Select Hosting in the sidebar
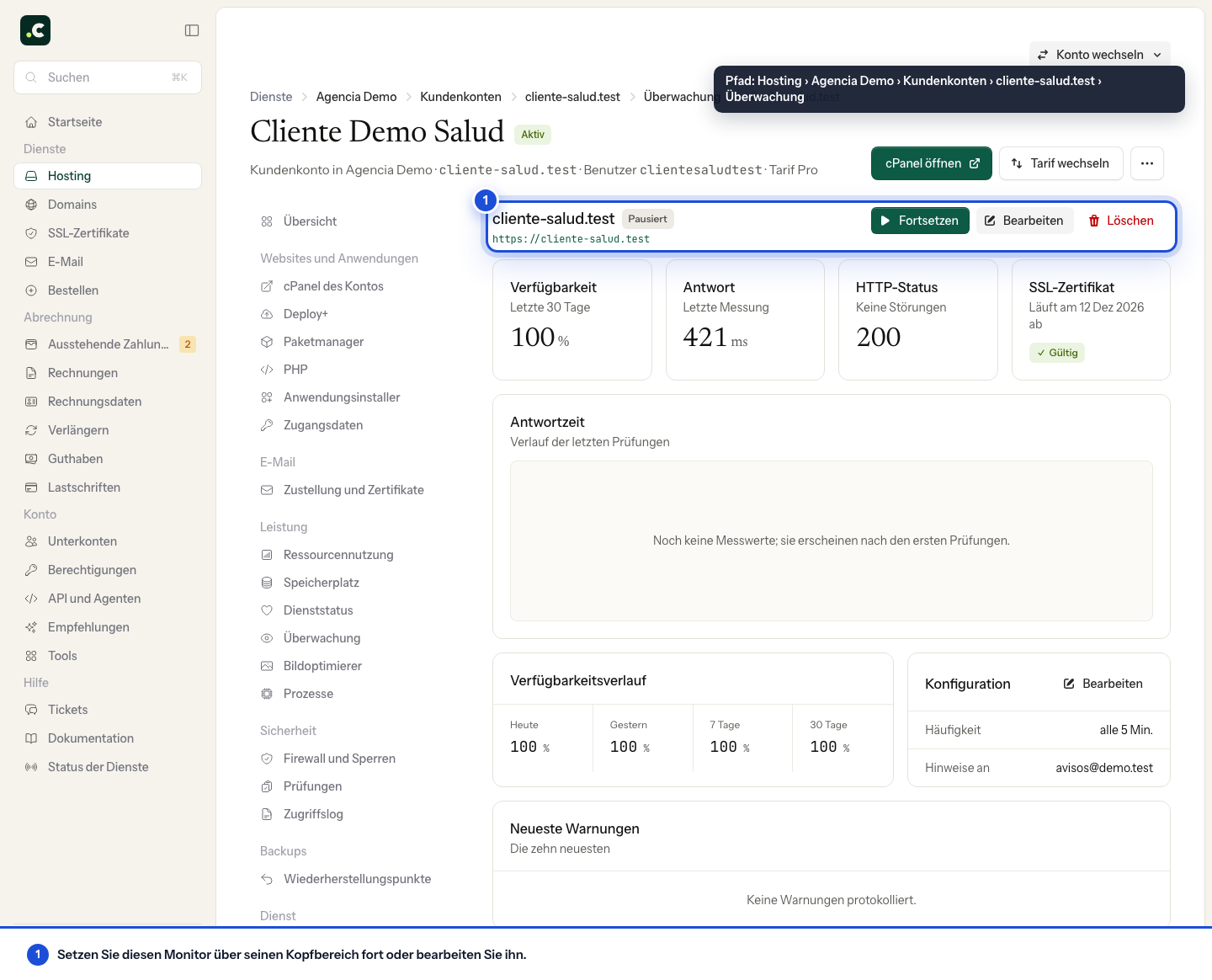 point(108,176)
